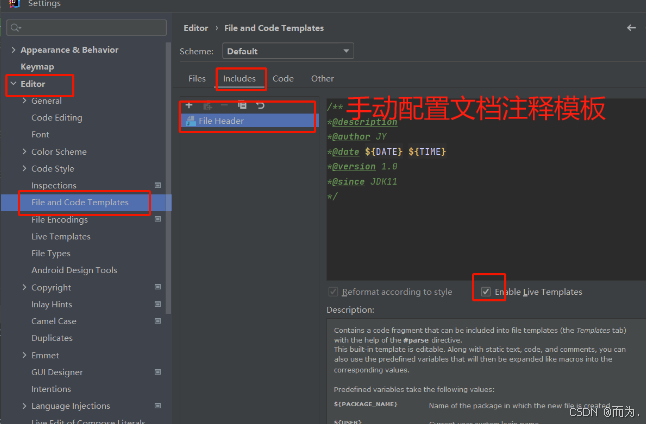This screenshot has width=646, height=424.
Task: Click project-level icon beside Inlay Hints
Action: (x=158, y=304)
